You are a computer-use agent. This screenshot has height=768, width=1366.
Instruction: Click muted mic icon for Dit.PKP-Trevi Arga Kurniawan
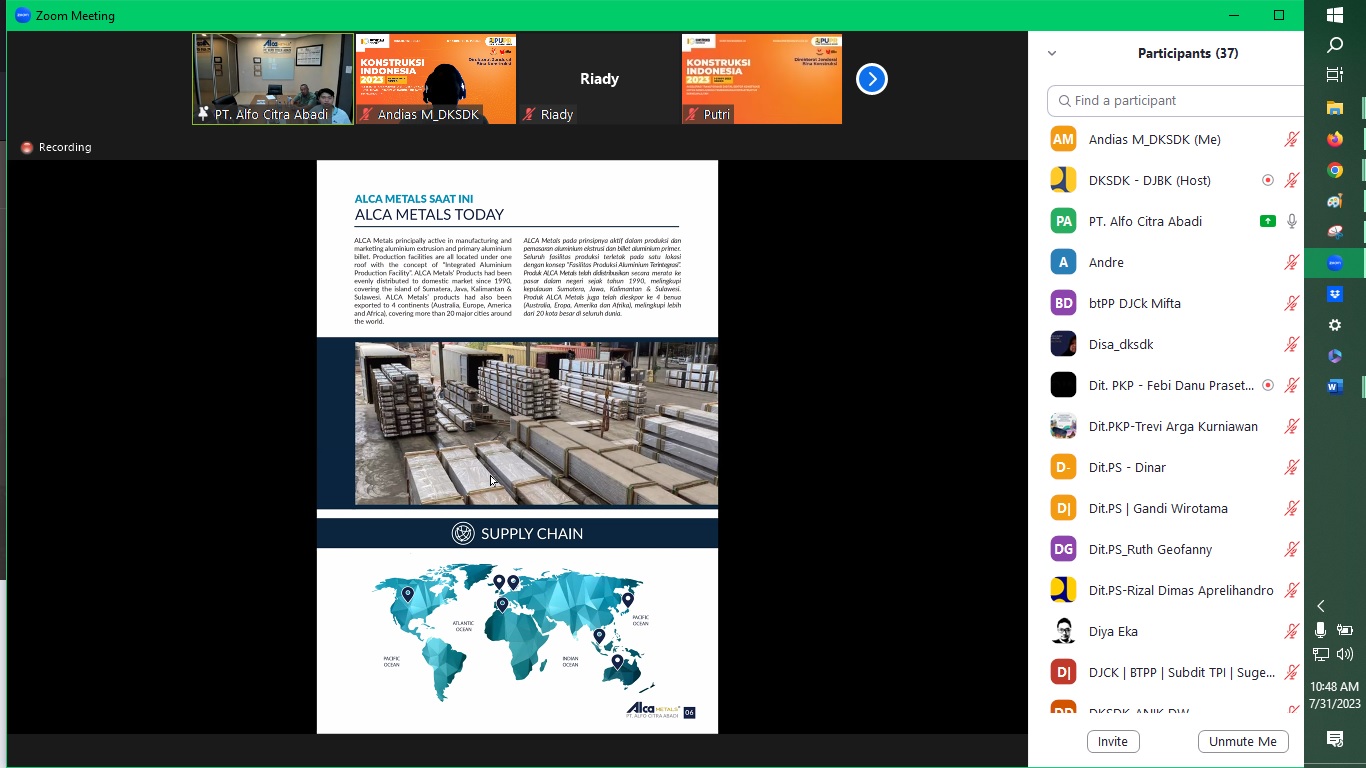pyautogui.click(x=1292, y=426)
